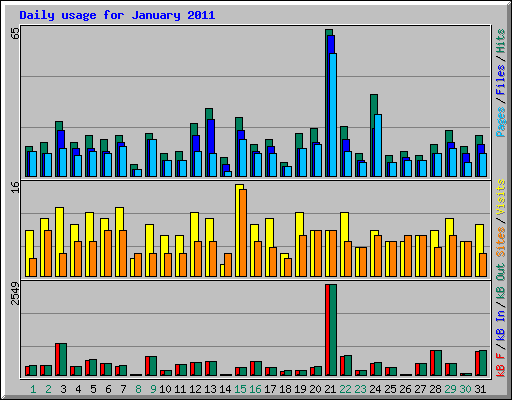Click the tallest yellow Visits bar, day 15
512x400 pixels.
point(237,230)
